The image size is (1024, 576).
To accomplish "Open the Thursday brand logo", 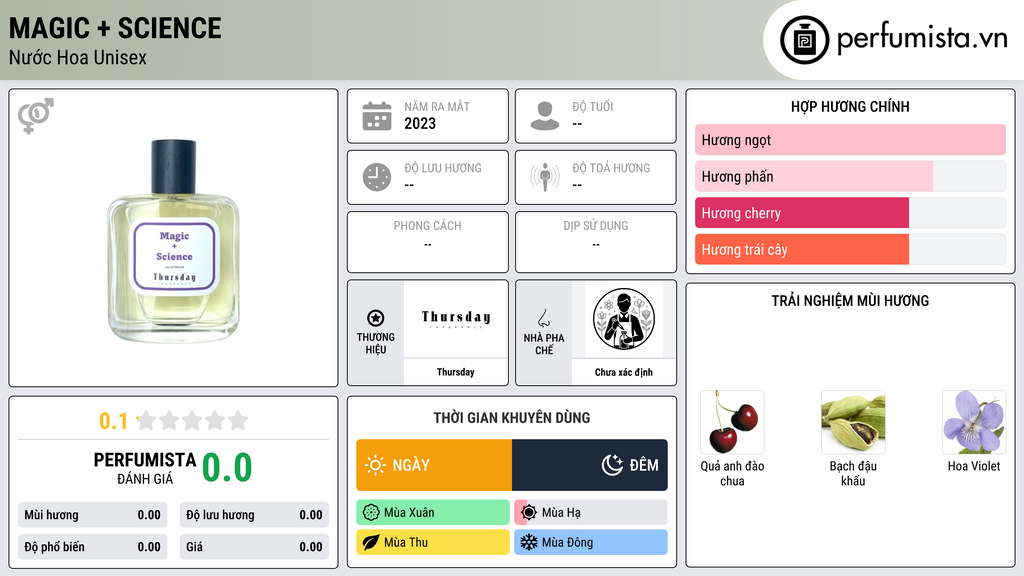I will click(x=456, y=319).
